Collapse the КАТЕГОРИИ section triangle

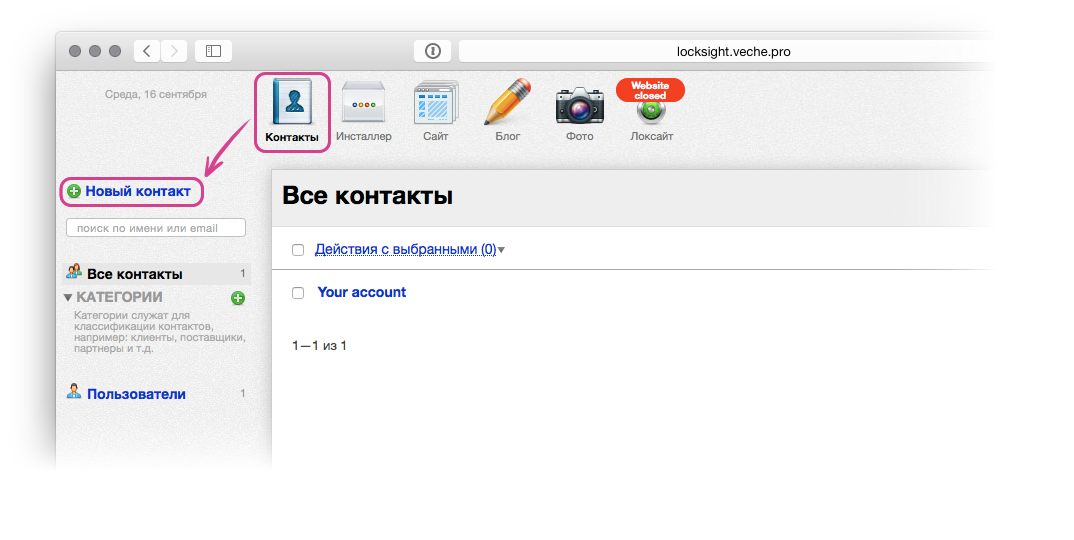click(x=68, y=297)
